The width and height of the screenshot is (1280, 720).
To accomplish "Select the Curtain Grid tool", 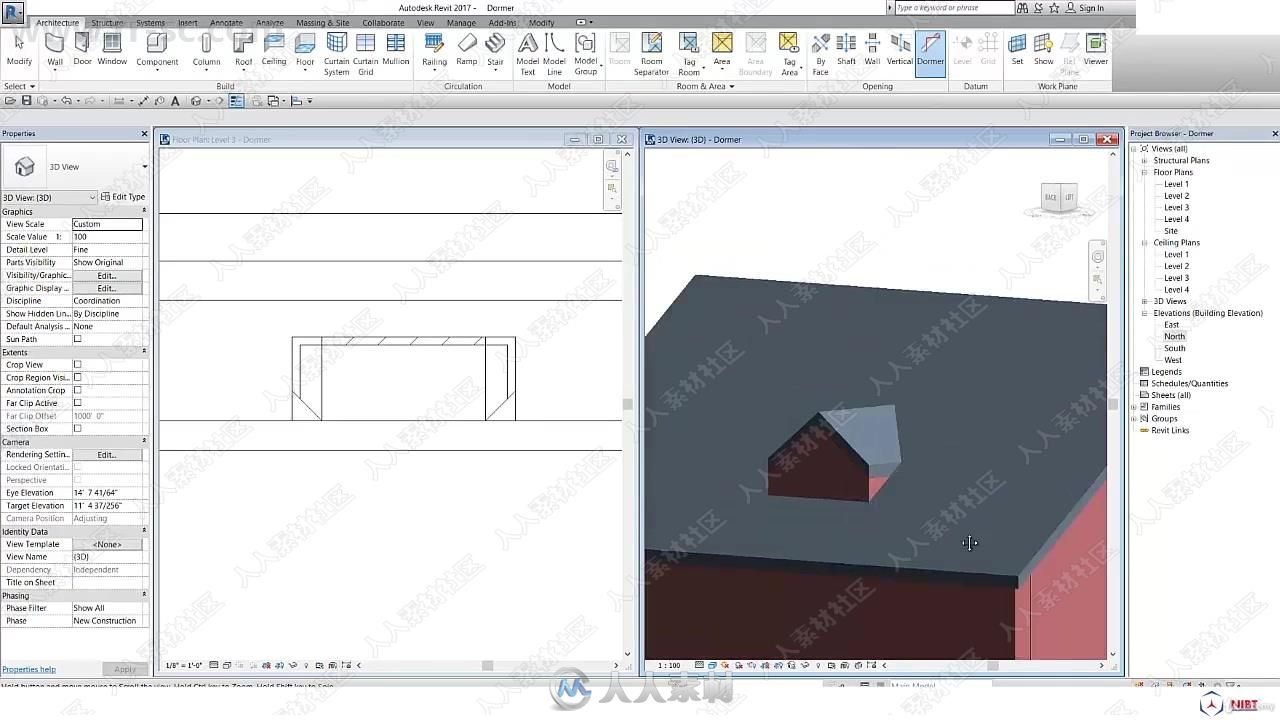I will point(366,55).
